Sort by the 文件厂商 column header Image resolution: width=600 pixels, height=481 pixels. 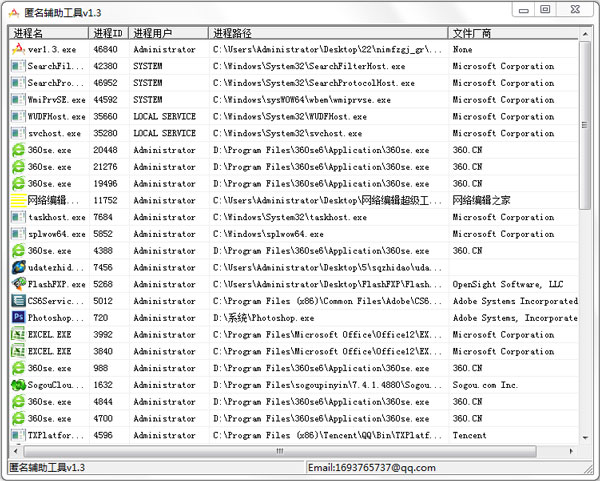[x=514, y=33]
